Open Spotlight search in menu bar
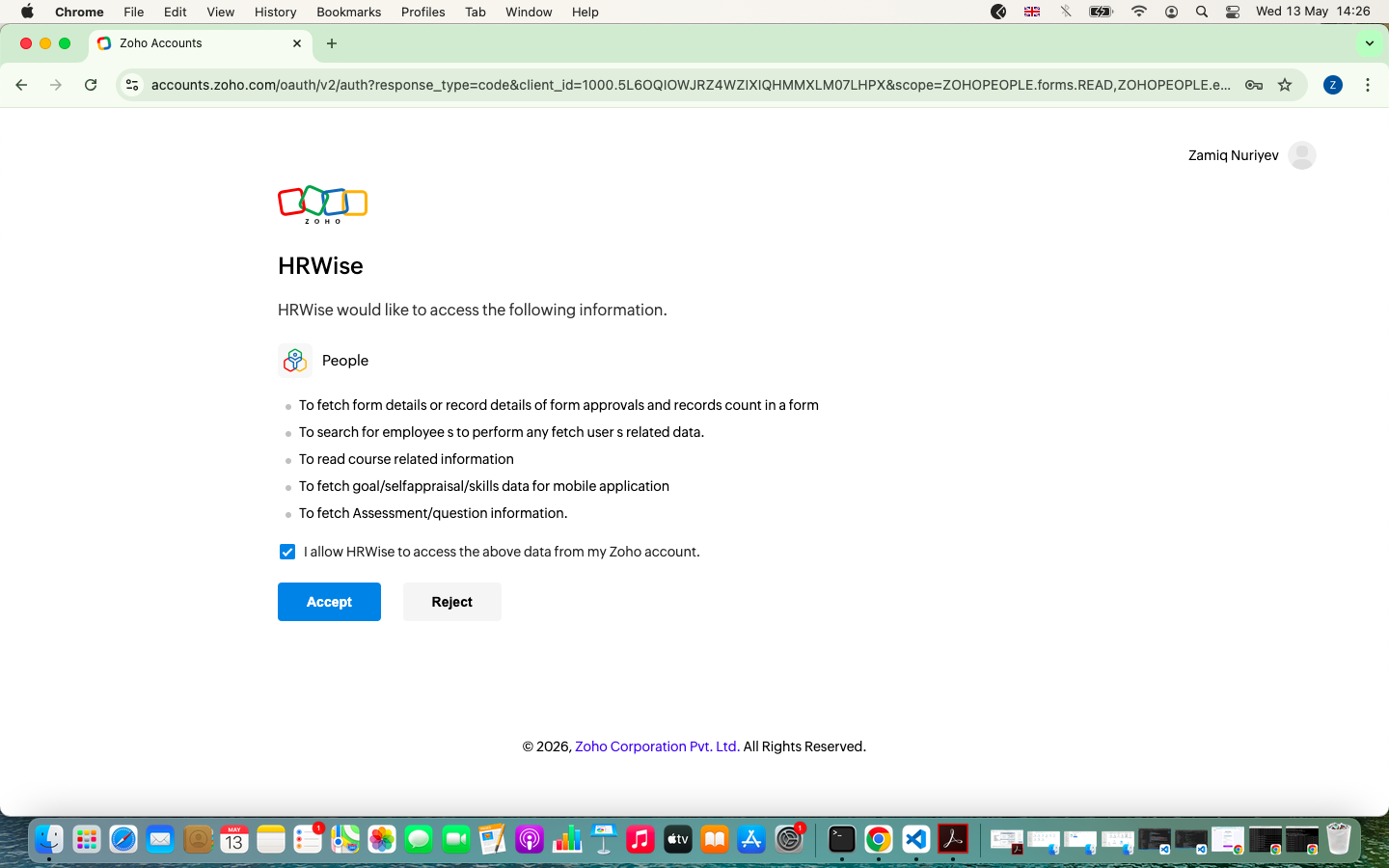The height and width of the screenshot is (868, 1389). tap(1202, 12)
